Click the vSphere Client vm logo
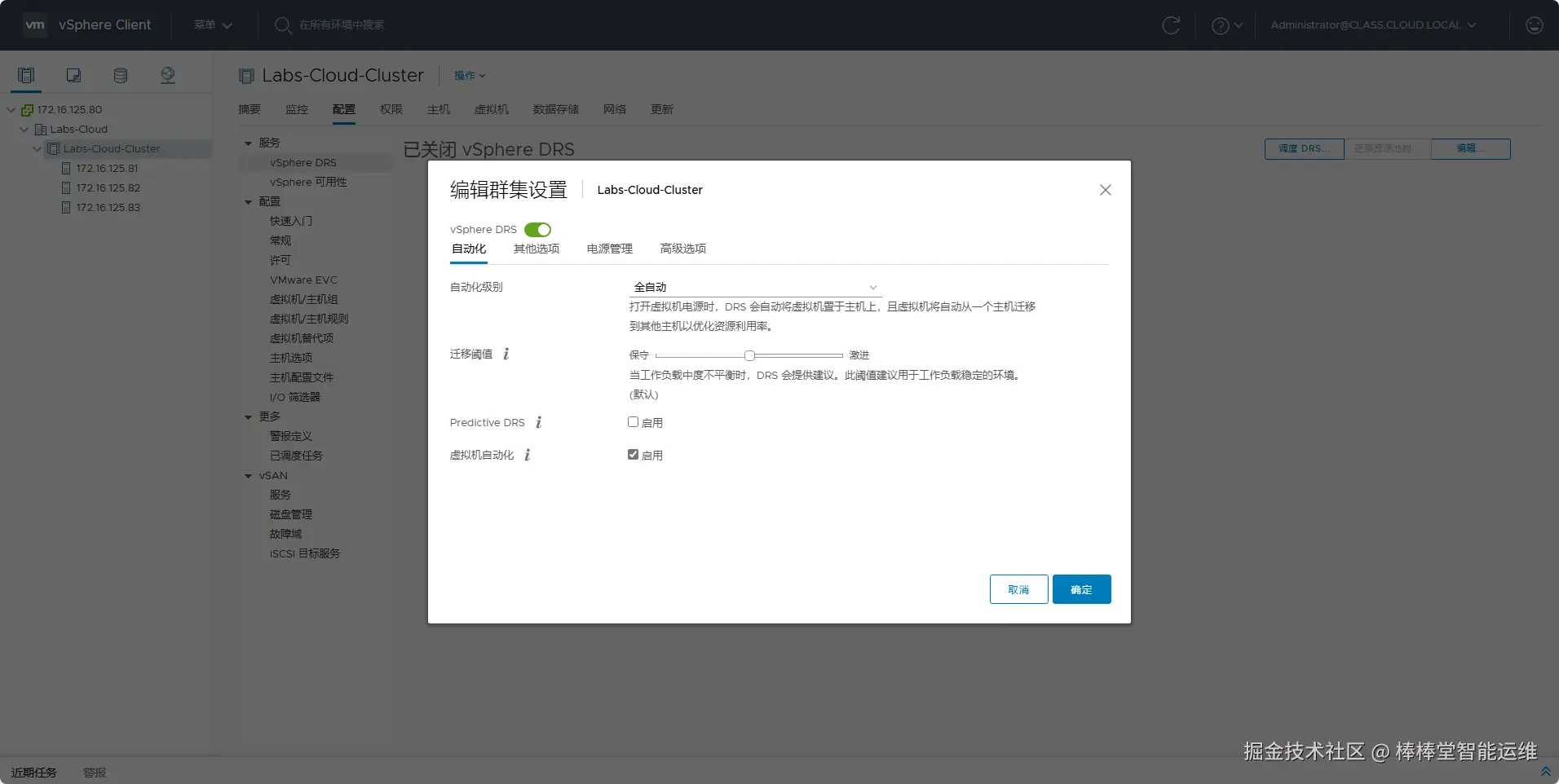The width and height of the screenshot is (1559, 784). click(x=35, y=24)
